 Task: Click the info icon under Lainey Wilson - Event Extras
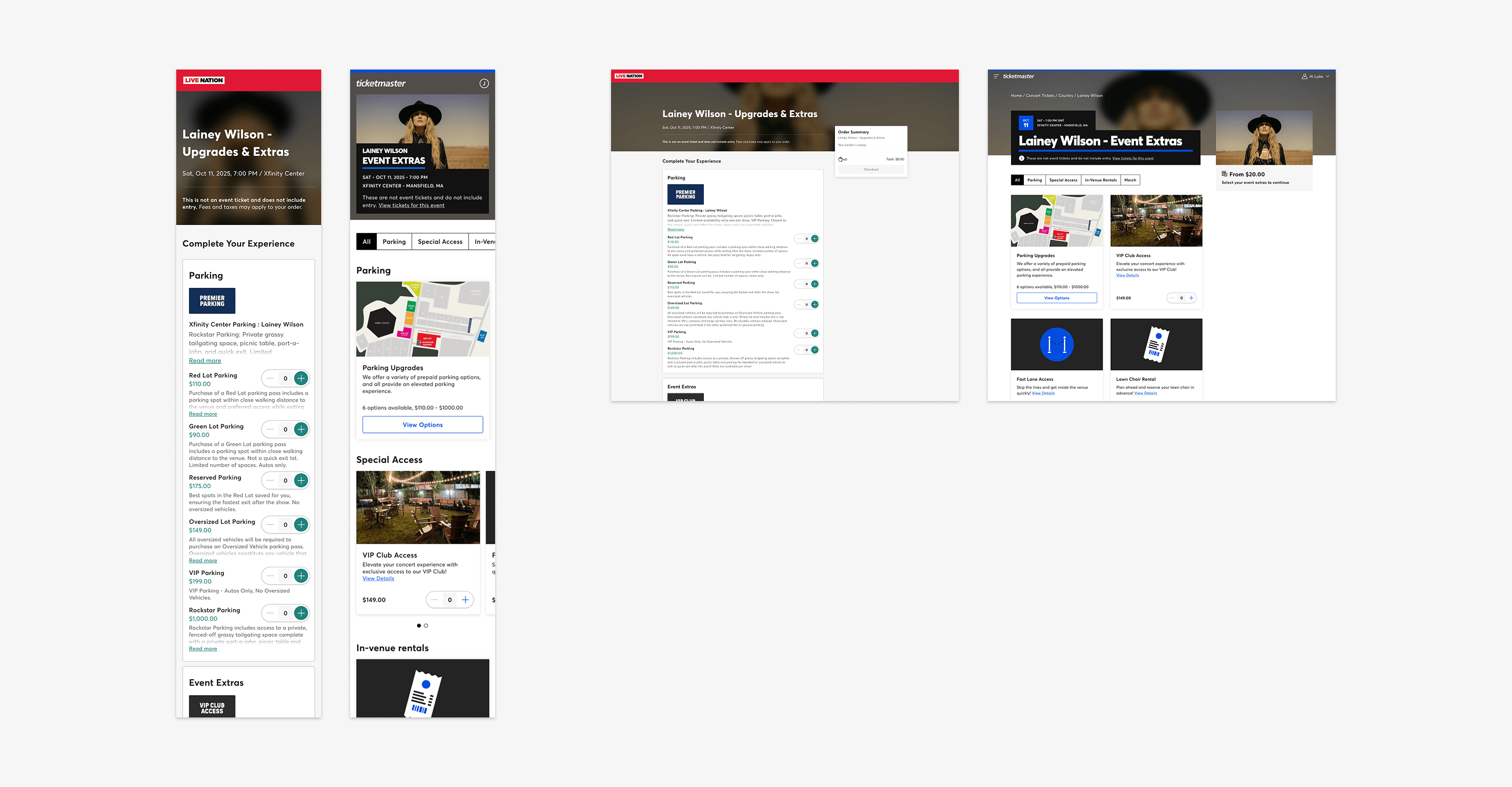(x=1022, y=158)
